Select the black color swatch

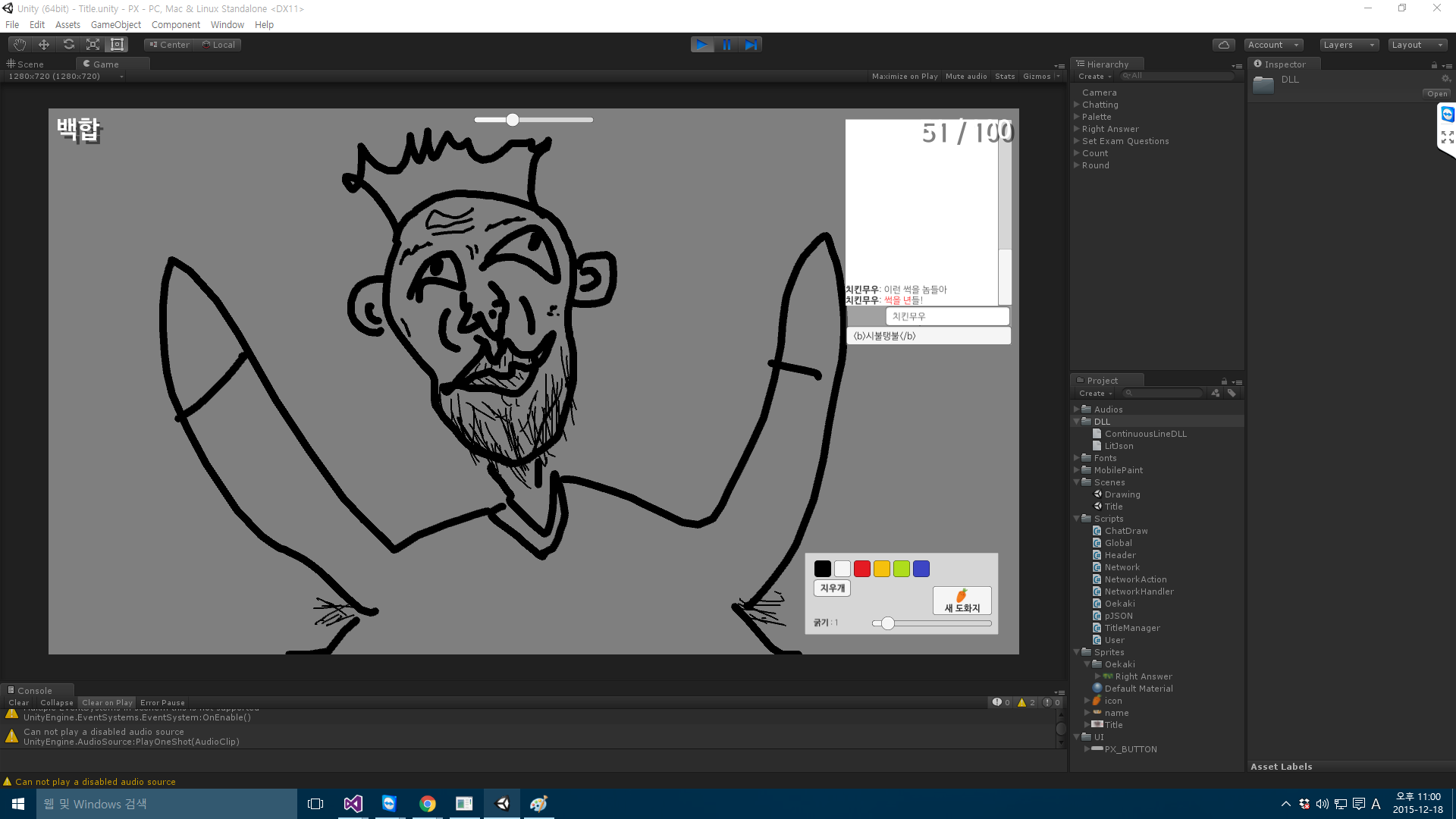pos(823,569)
